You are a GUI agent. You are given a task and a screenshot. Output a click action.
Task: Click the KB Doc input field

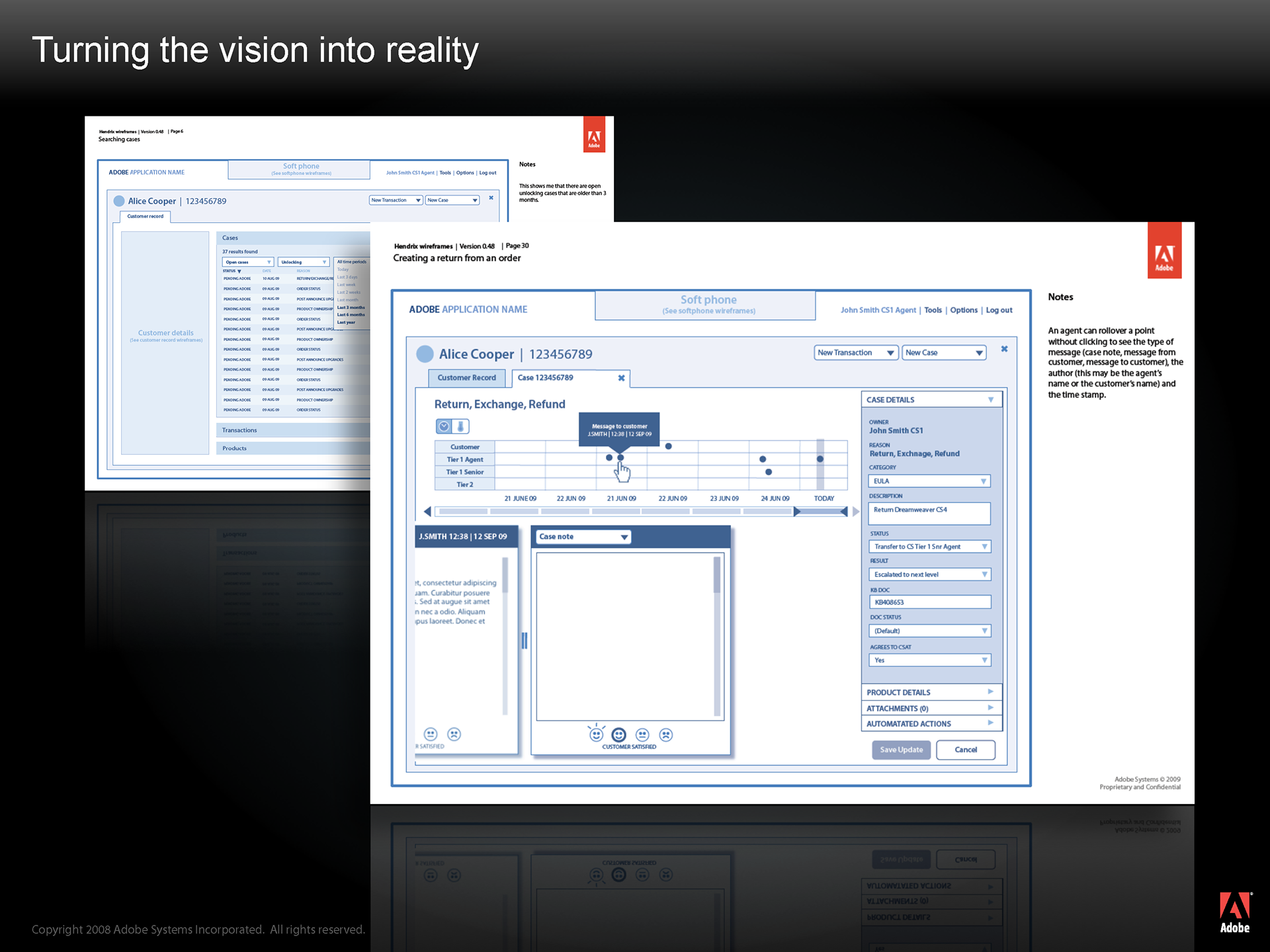pos(929,602)
